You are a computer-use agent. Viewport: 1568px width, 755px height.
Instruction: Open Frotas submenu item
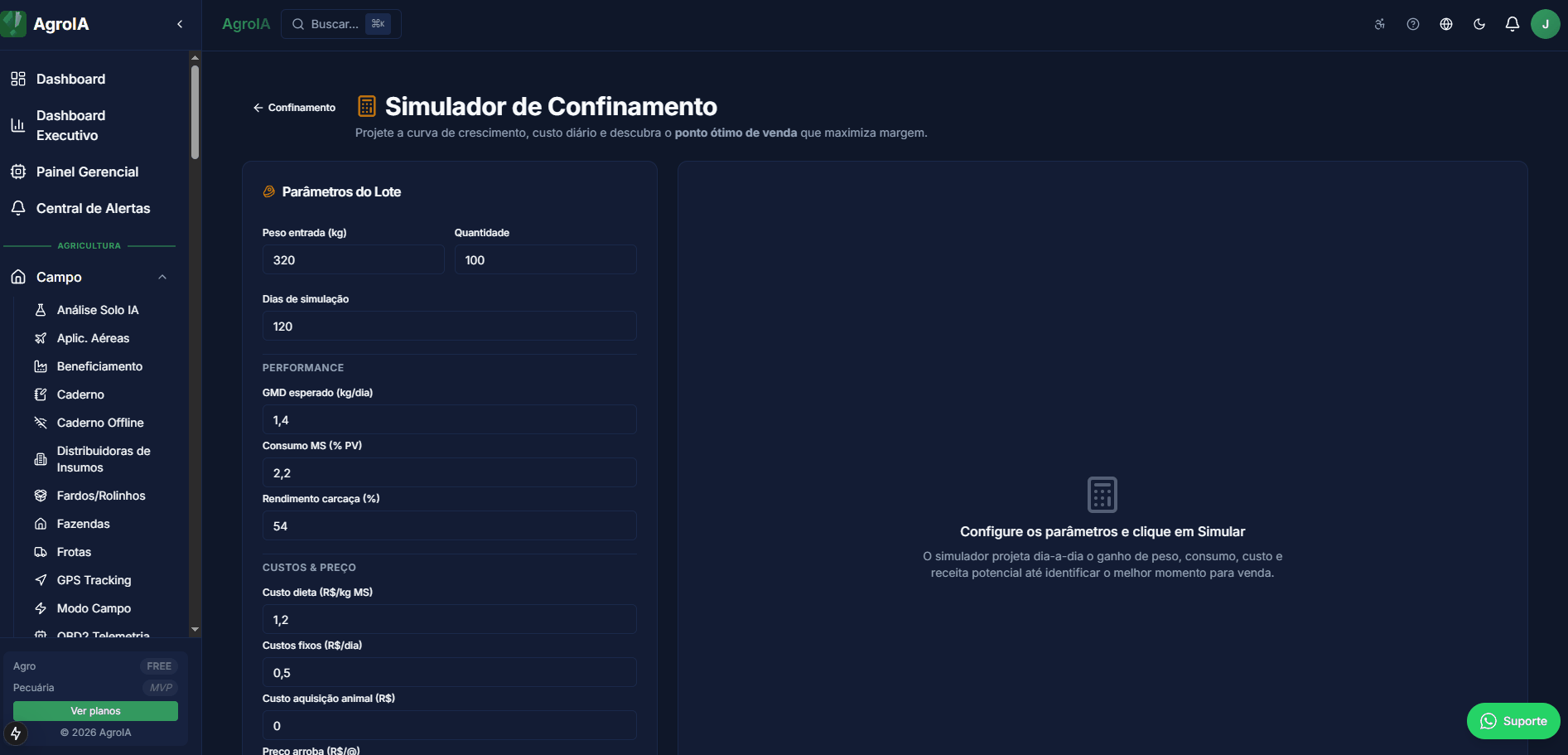(101, 552)
